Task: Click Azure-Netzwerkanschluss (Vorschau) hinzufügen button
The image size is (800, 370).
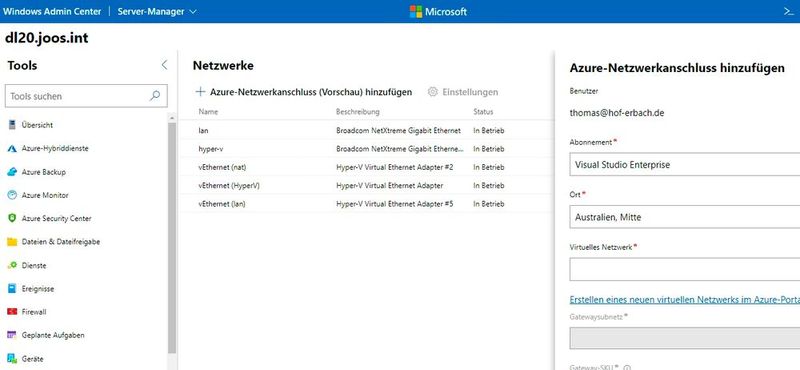Action: (304, 92)
